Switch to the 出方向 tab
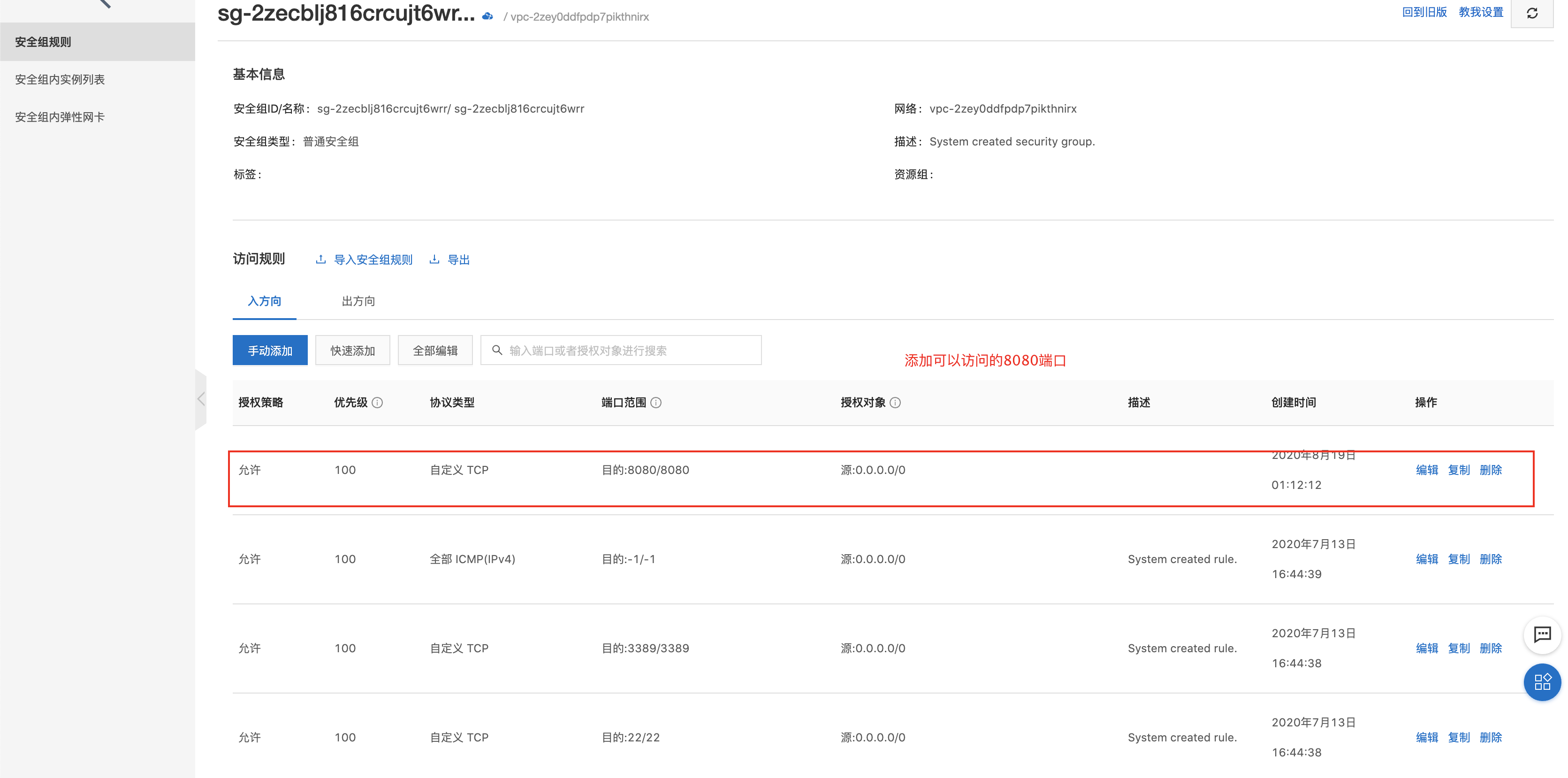 (x=358, y=301)
